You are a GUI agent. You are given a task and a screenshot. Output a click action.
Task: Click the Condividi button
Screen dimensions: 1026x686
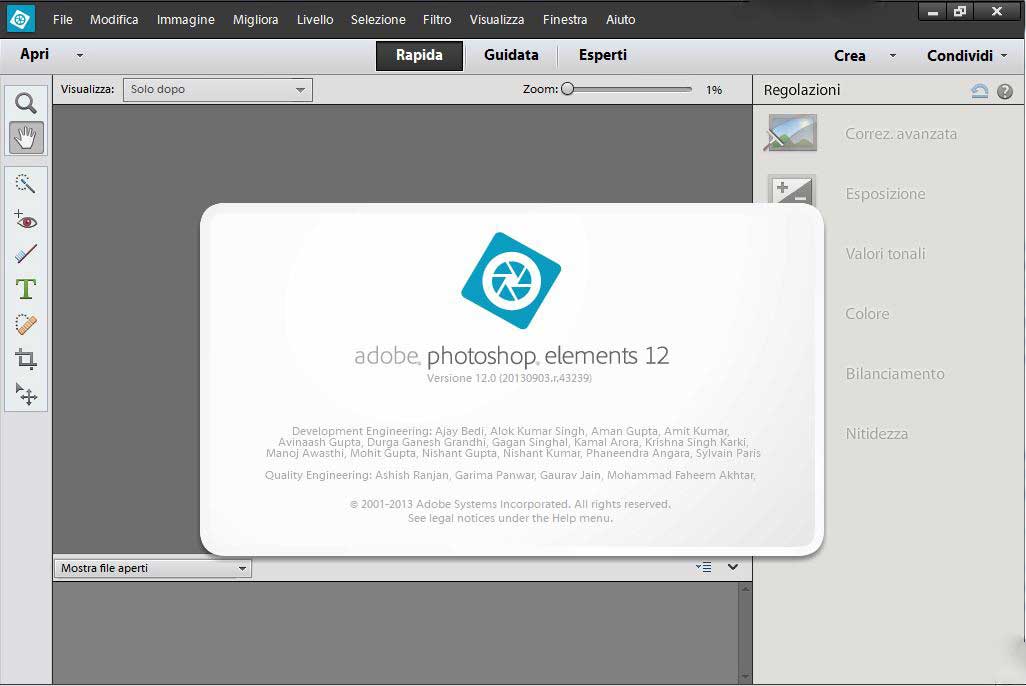pyautogui.click(x=959, y=56)
